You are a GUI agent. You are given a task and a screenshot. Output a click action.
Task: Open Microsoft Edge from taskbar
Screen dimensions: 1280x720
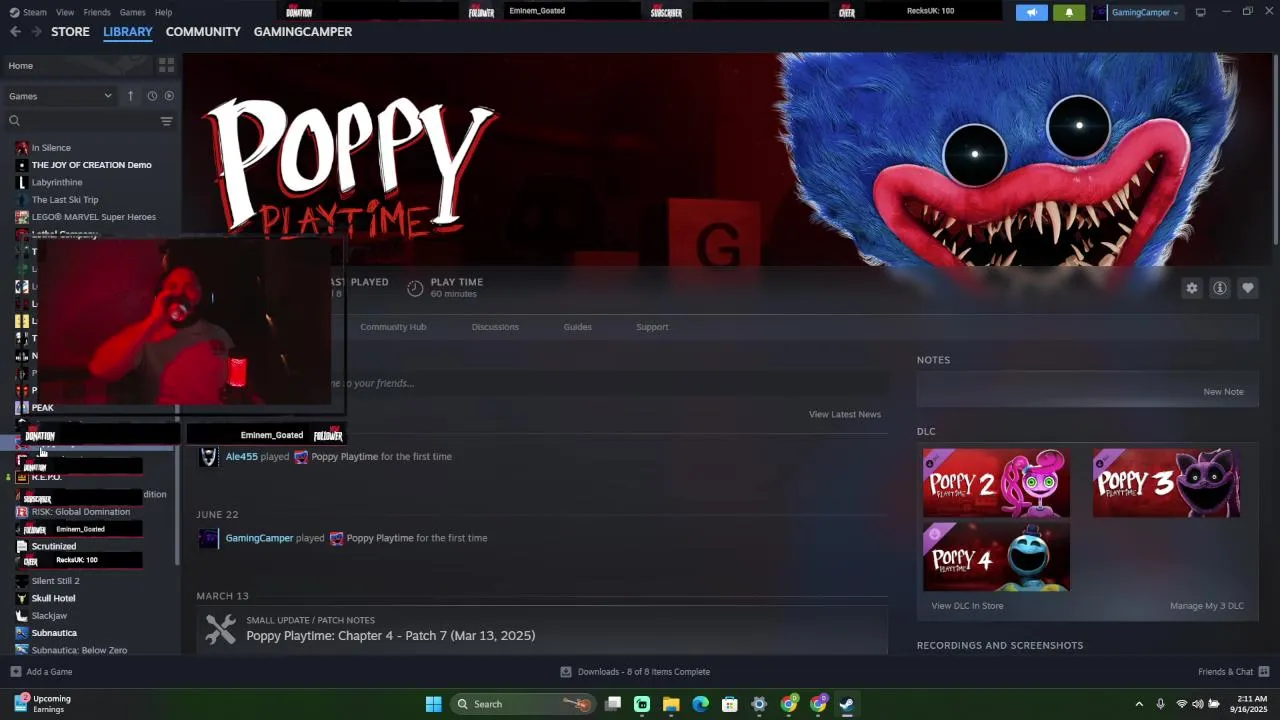[x=700, y=704]
